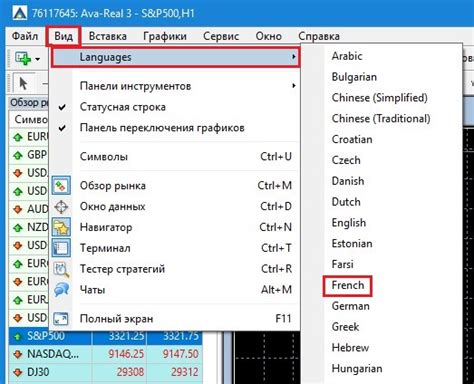Choose Chinese (Simplified) language
The width and height of the screenshot is (474, 384).
(379, 98)
